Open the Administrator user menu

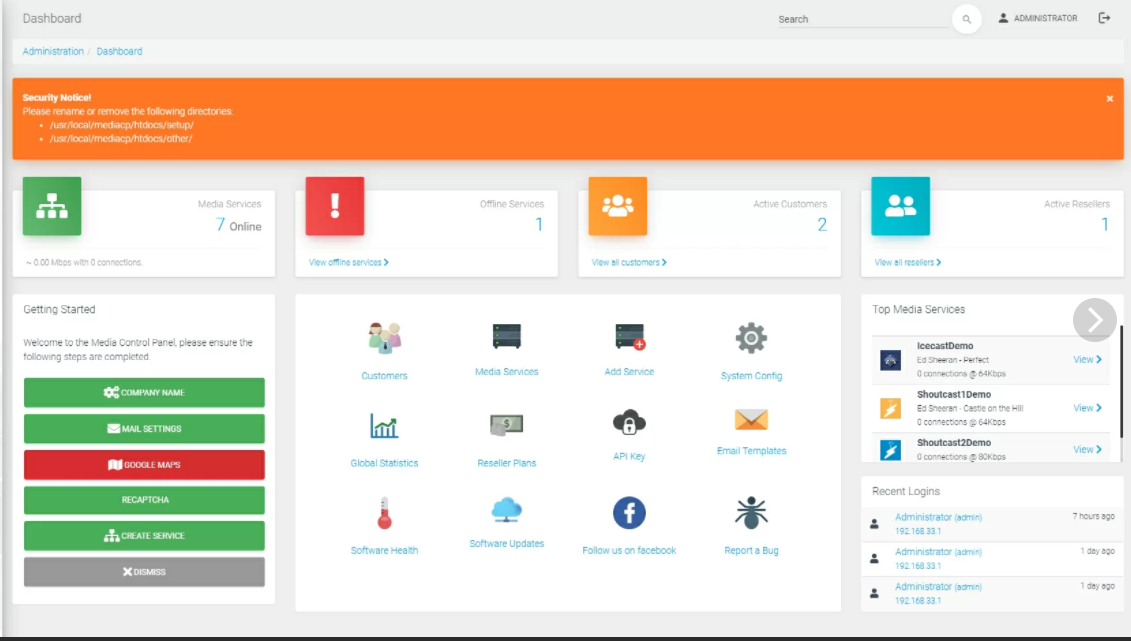click(x=1038, y=18)
